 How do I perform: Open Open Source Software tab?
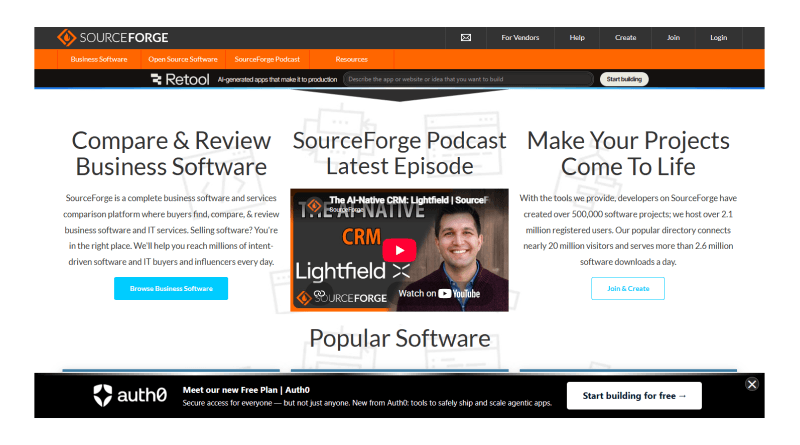click(x=183, y=59)
